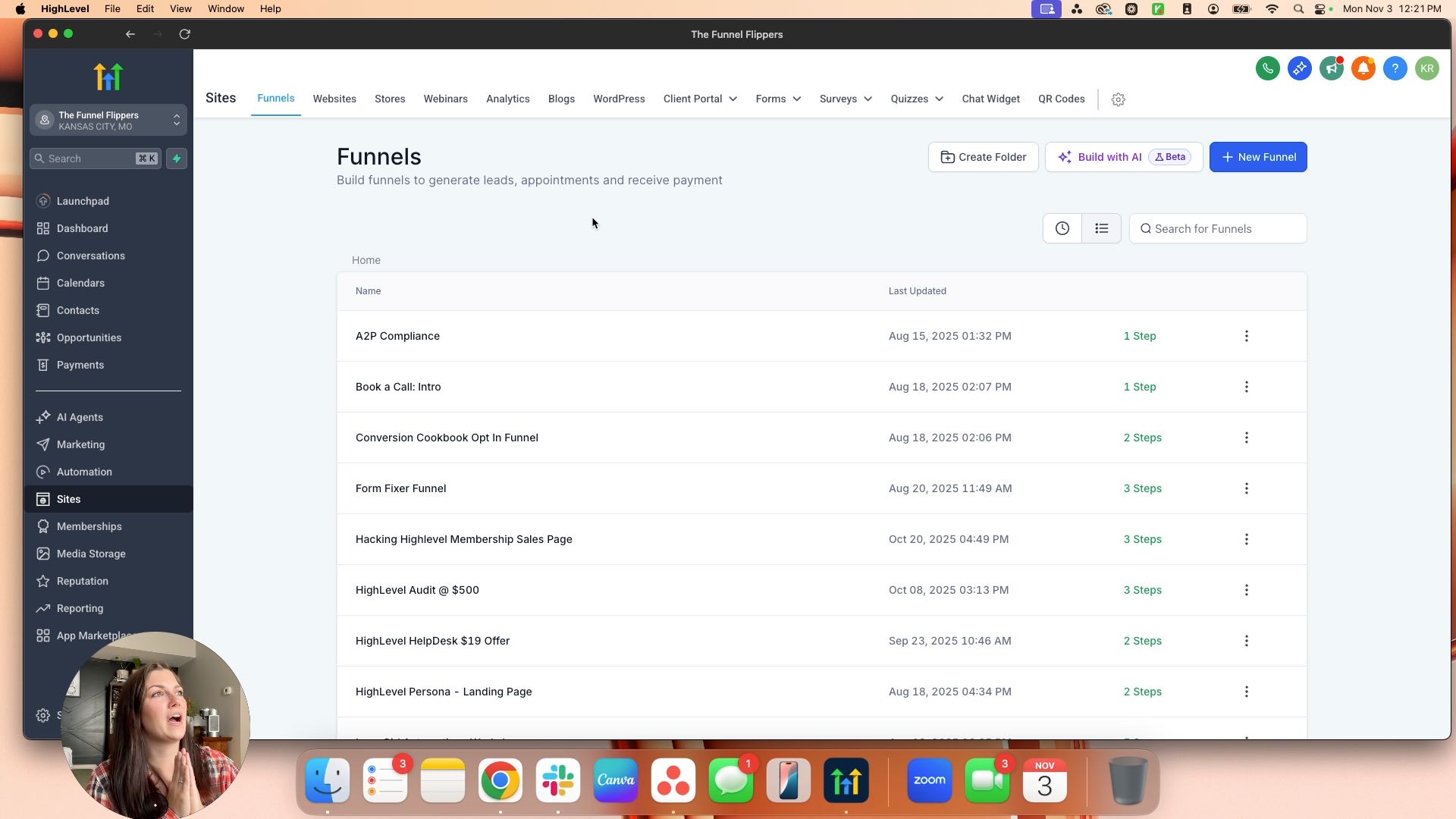Go to Contacts in the sidebar
This screenshot has width=1456, height=819.
click(77, 310)
